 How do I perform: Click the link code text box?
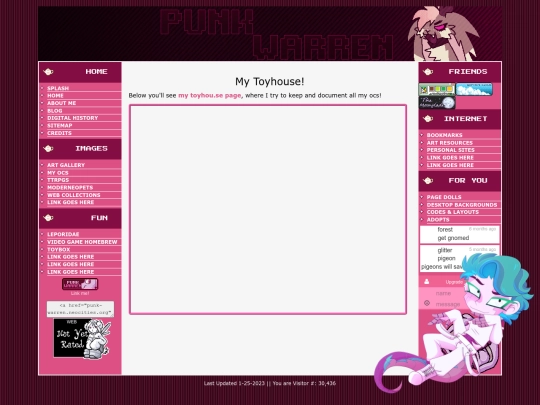80,309
